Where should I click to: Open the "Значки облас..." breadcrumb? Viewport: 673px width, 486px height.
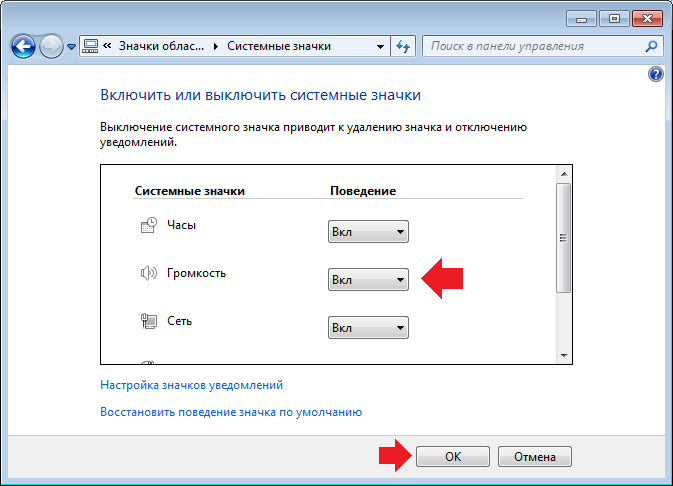pyautogui.click(x=161, y=46)
